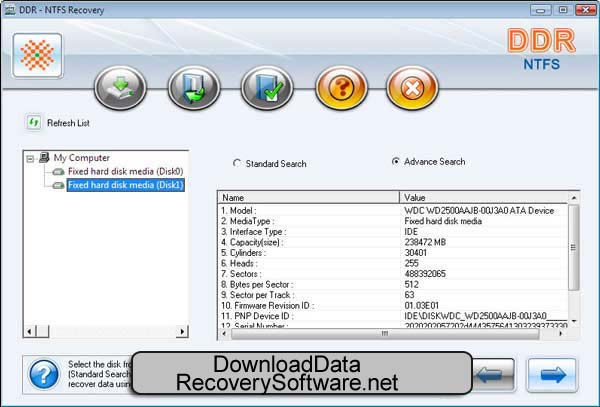Click the book with checkmark toolbar button

267,88
